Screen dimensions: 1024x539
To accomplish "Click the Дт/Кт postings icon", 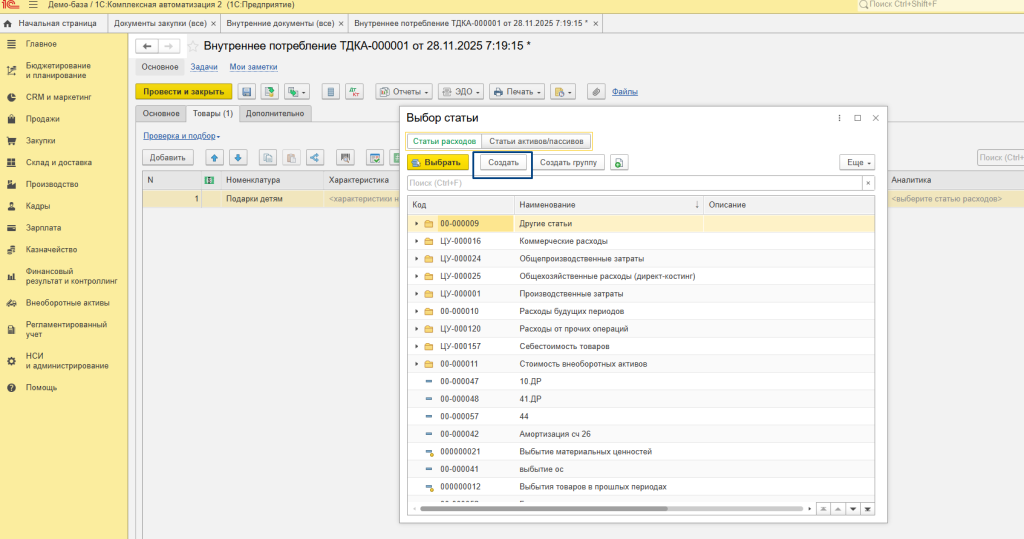I will 355,91.
